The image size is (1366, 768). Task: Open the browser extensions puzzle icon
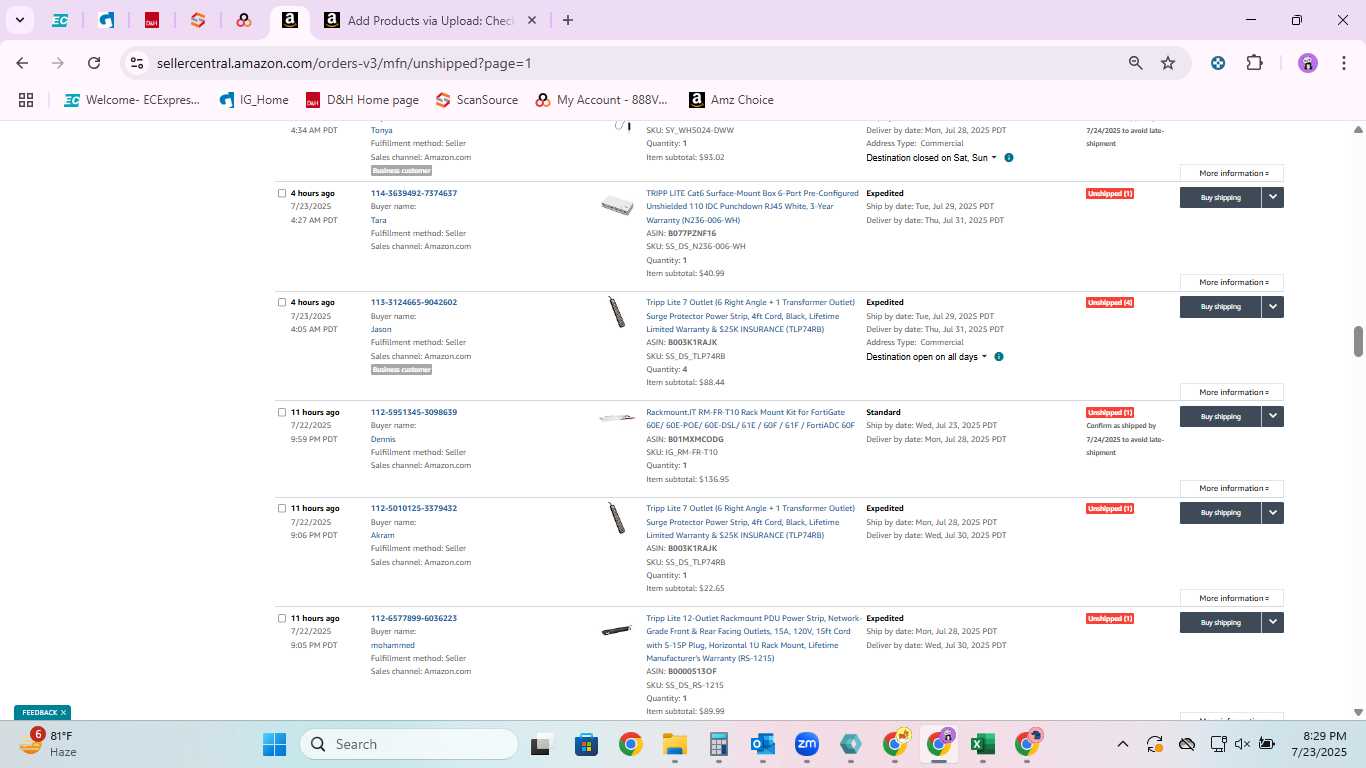click(1254, 63)
